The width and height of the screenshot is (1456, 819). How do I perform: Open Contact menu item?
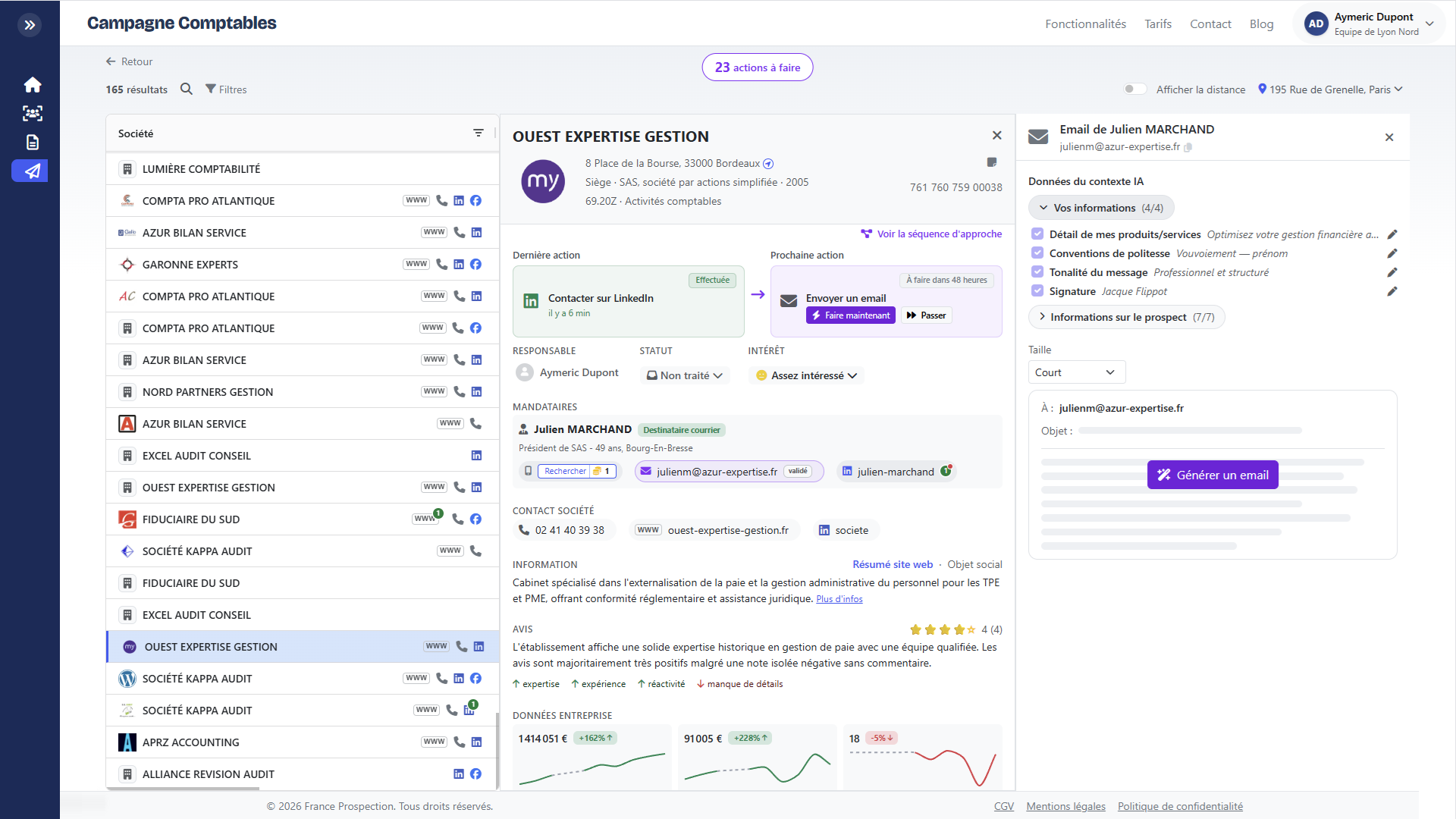(x=1210, y=24)
